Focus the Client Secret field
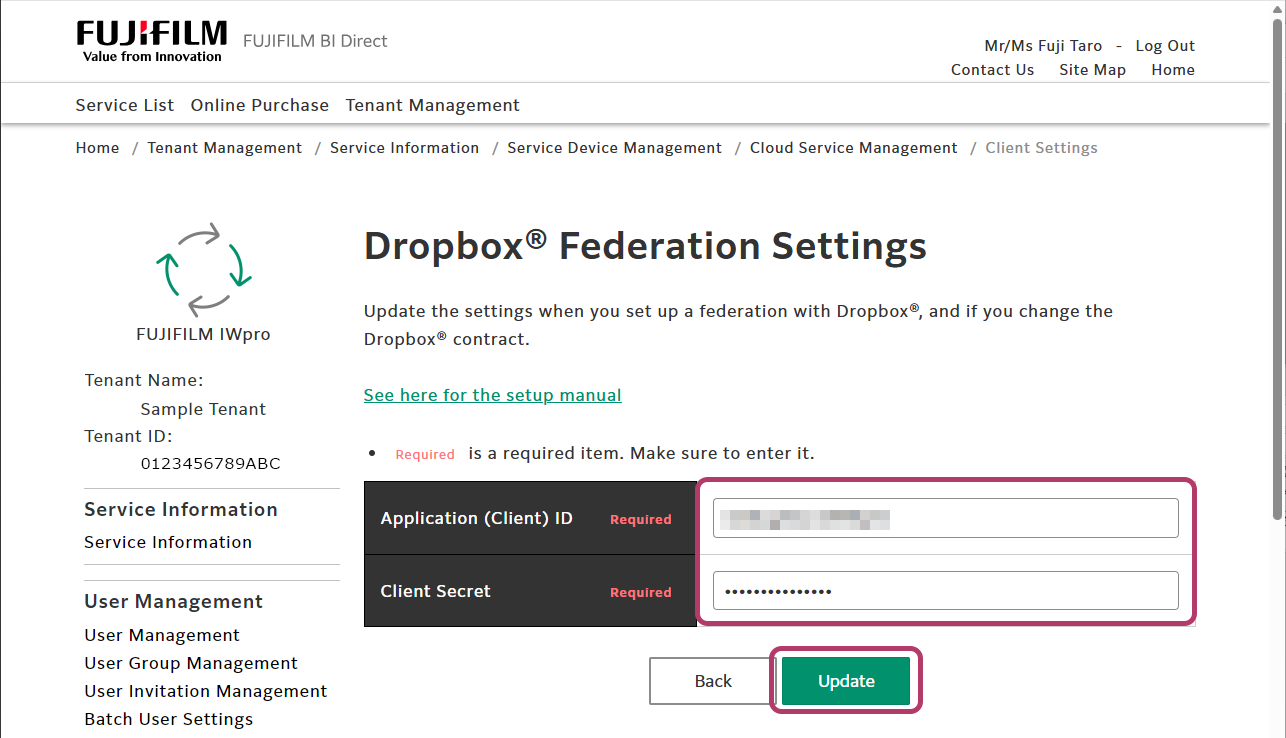This screenshot has height=738, width=1286. pyautogui.click(x=946, y=590)
